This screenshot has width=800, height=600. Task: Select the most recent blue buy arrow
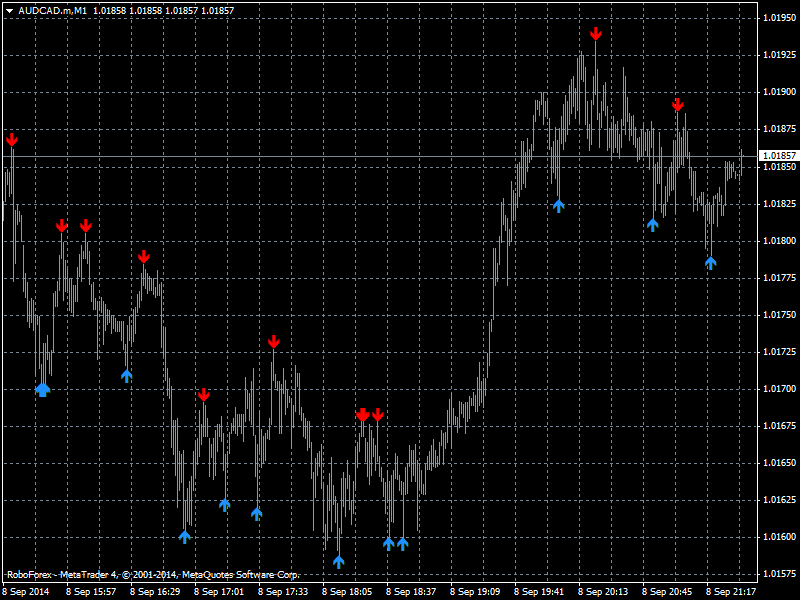(x=710, y=263)
